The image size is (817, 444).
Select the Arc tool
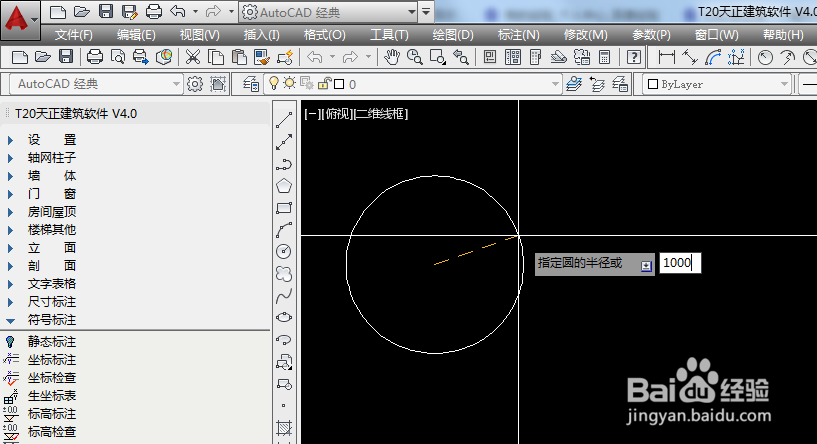pos(284,230)
